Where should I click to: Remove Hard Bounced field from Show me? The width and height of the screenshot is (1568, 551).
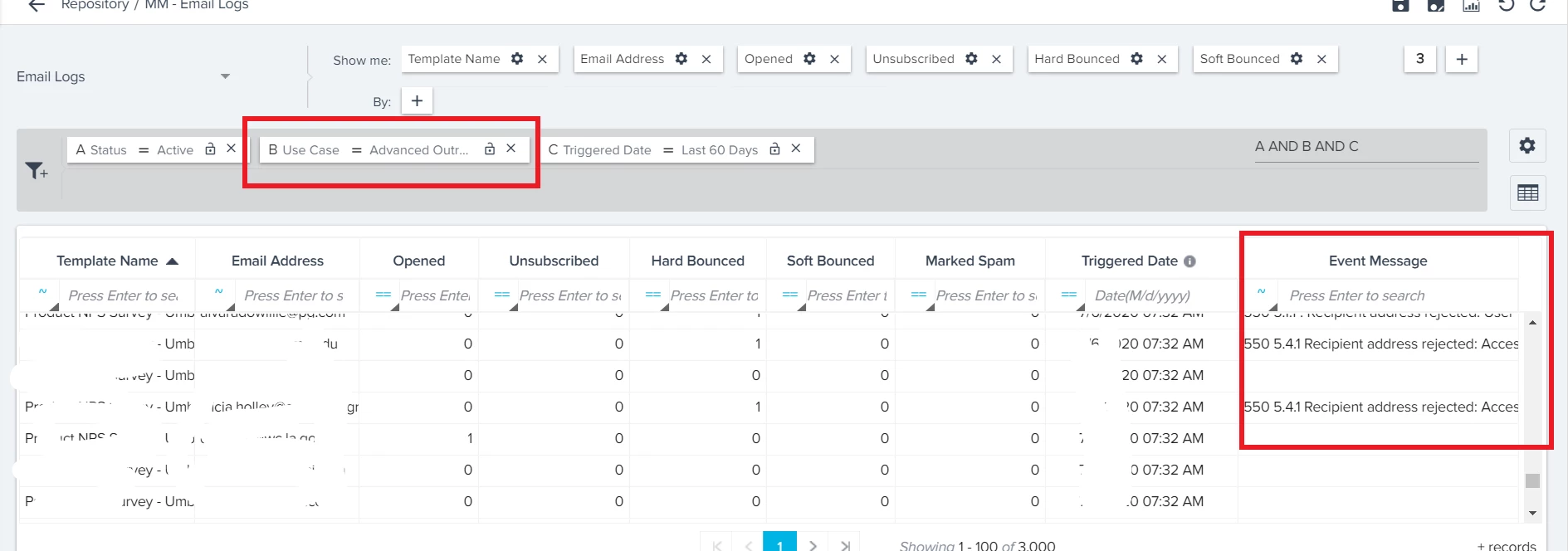click(x=1162, y=59)
